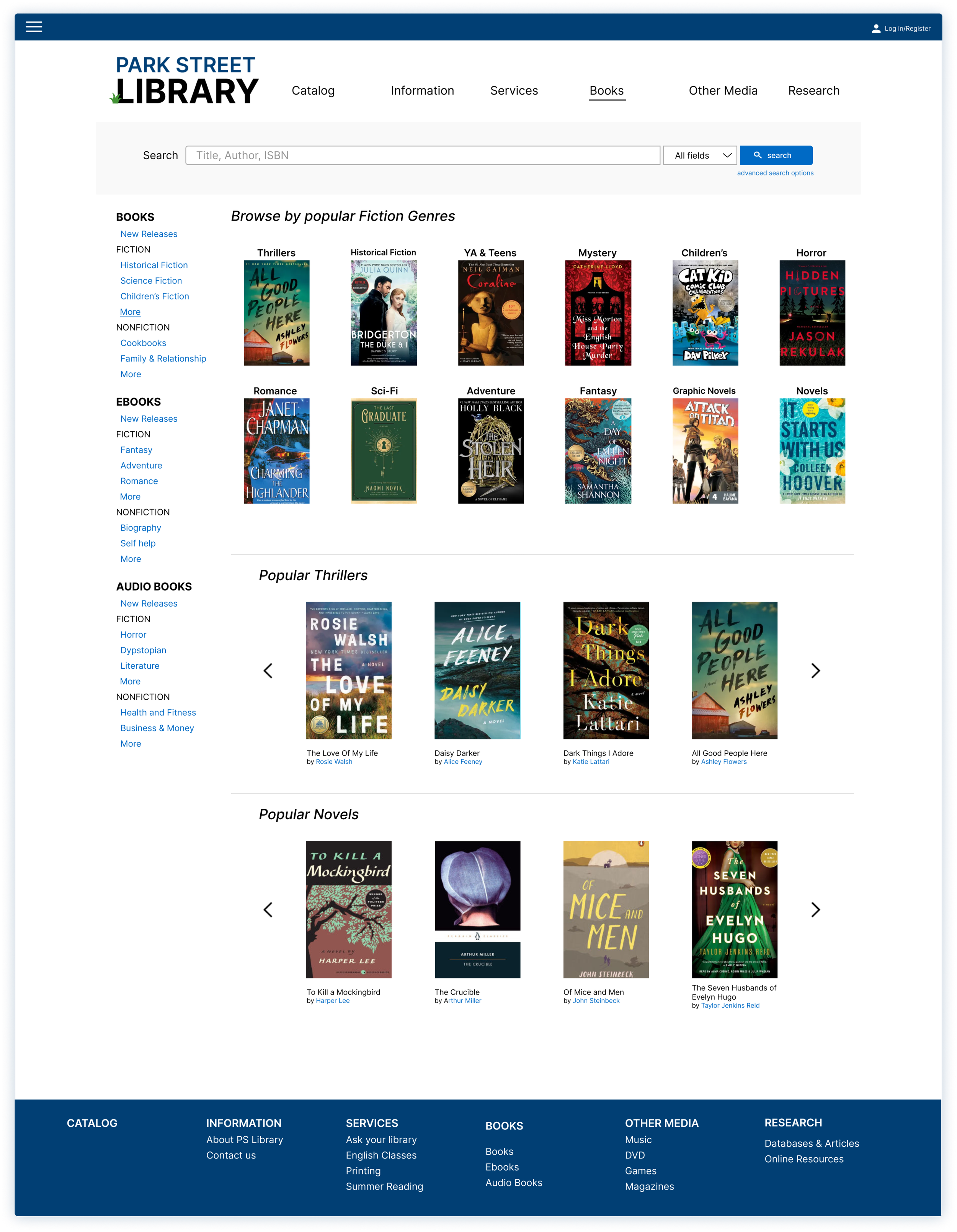This screenshot has height=1232, width=957.
Task: Expand More under Audio Books Nonfiction
Action: 130,743
